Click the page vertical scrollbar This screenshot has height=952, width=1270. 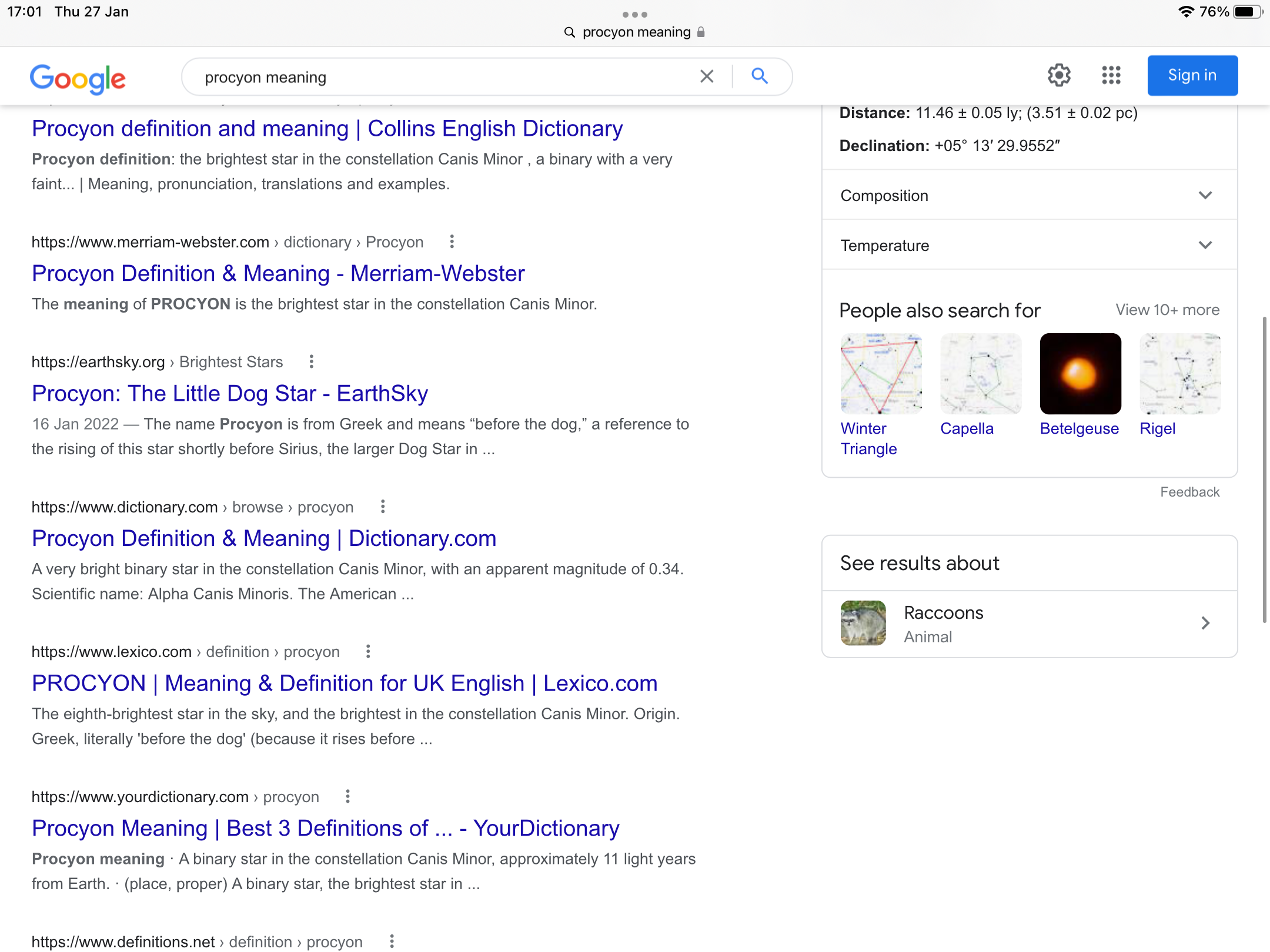click(1264, 470)
